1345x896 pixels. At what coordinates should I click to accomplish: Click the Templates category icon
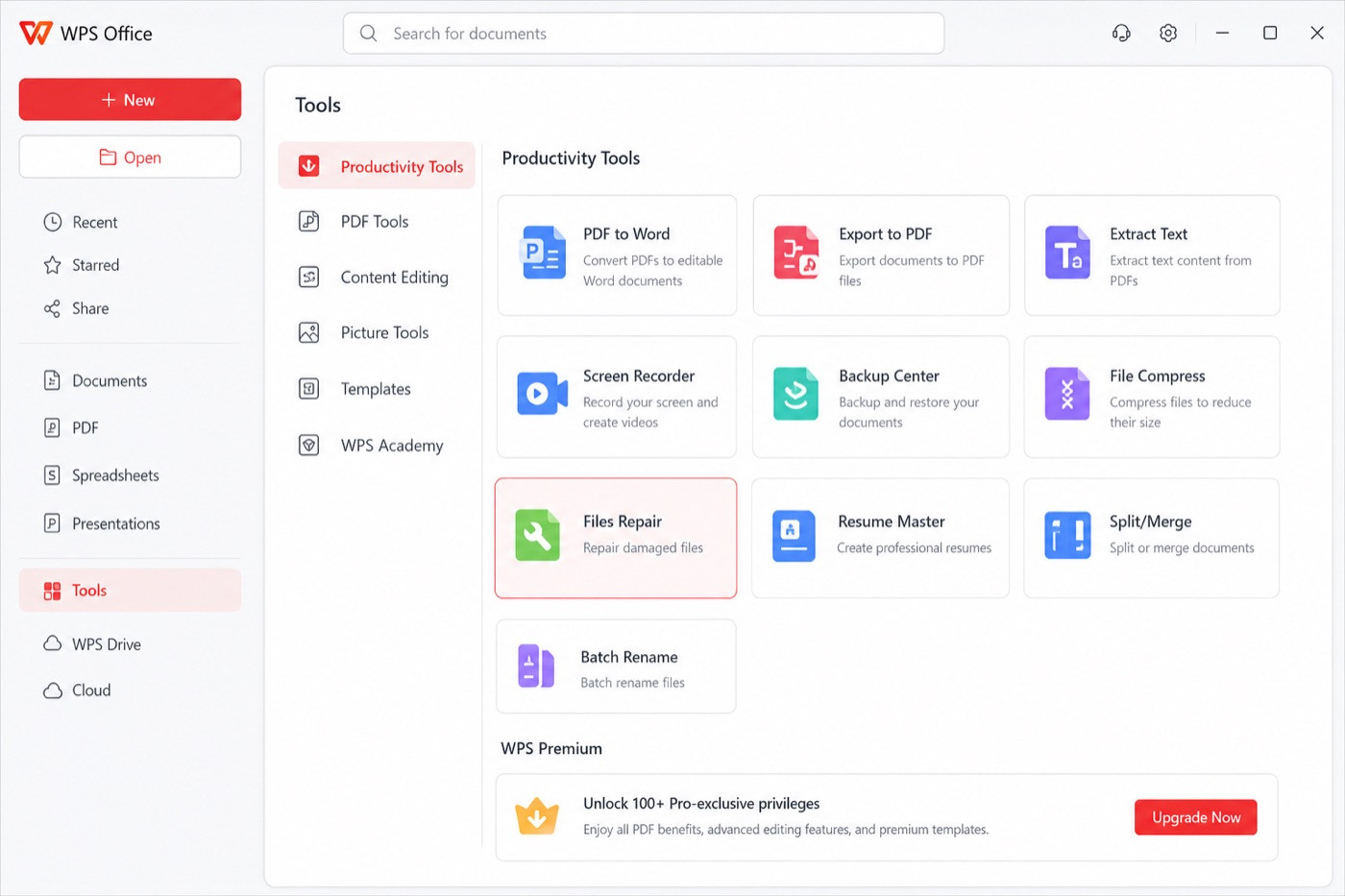308,389
